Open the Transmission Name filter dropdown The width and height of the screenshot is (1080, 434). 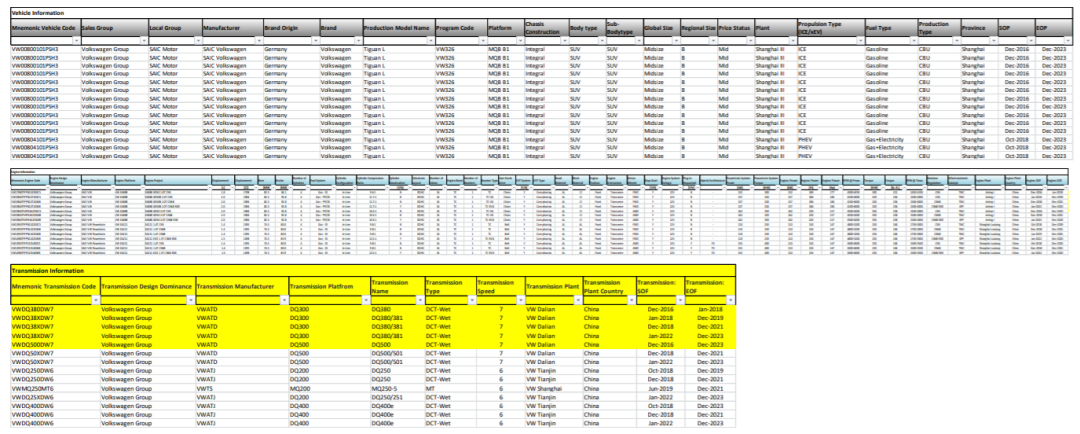click(419, 299)
